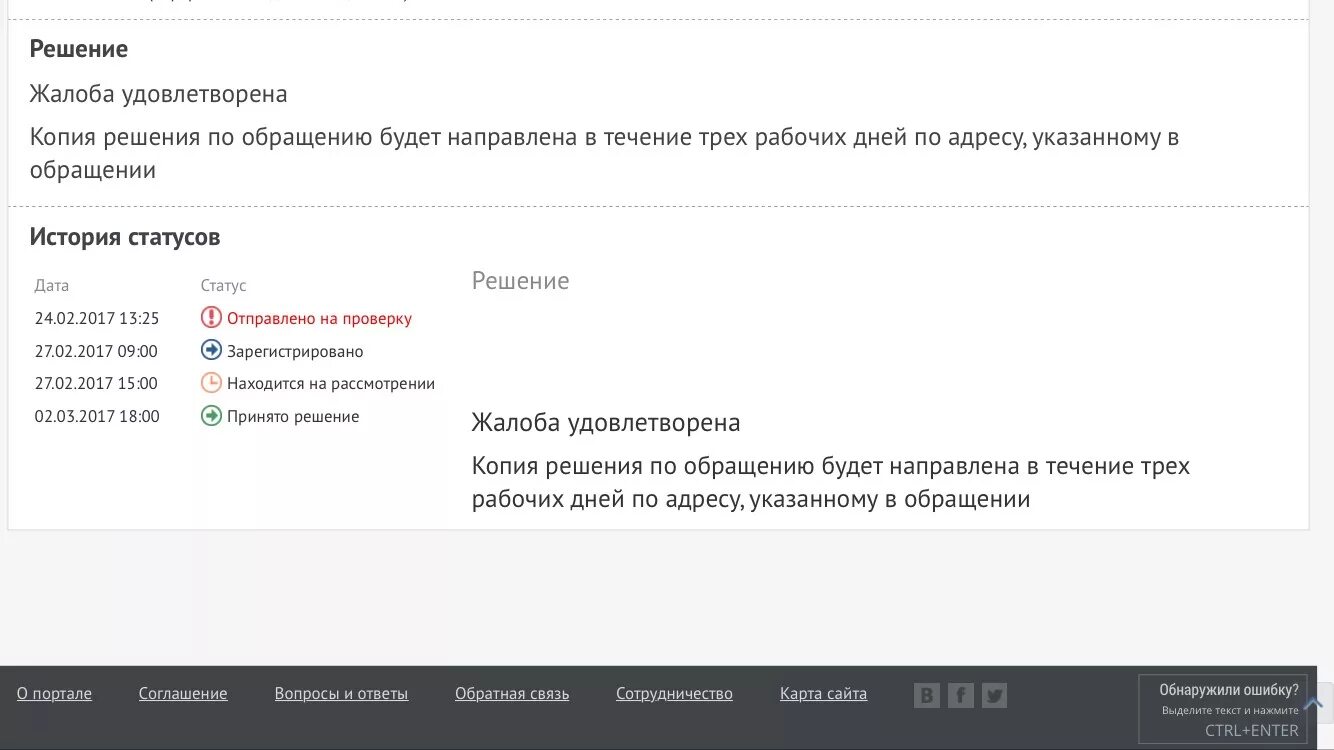Screen dimensions: 1334x750
Task: Select the 'Принято решение' status text
Action: tap(293, 417)
